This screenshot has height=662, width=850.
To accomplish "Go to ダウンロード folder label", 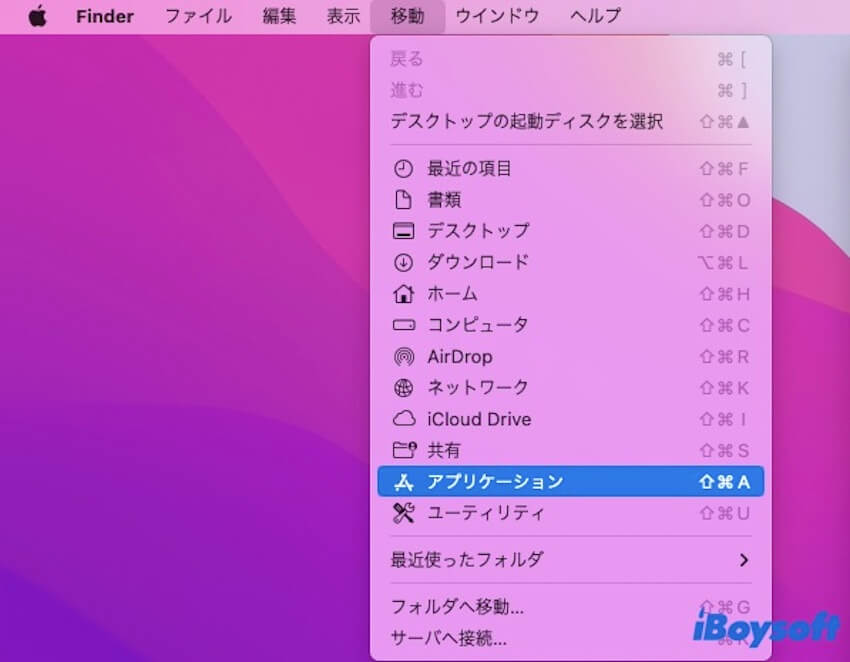I will click(x=478, y=262).
